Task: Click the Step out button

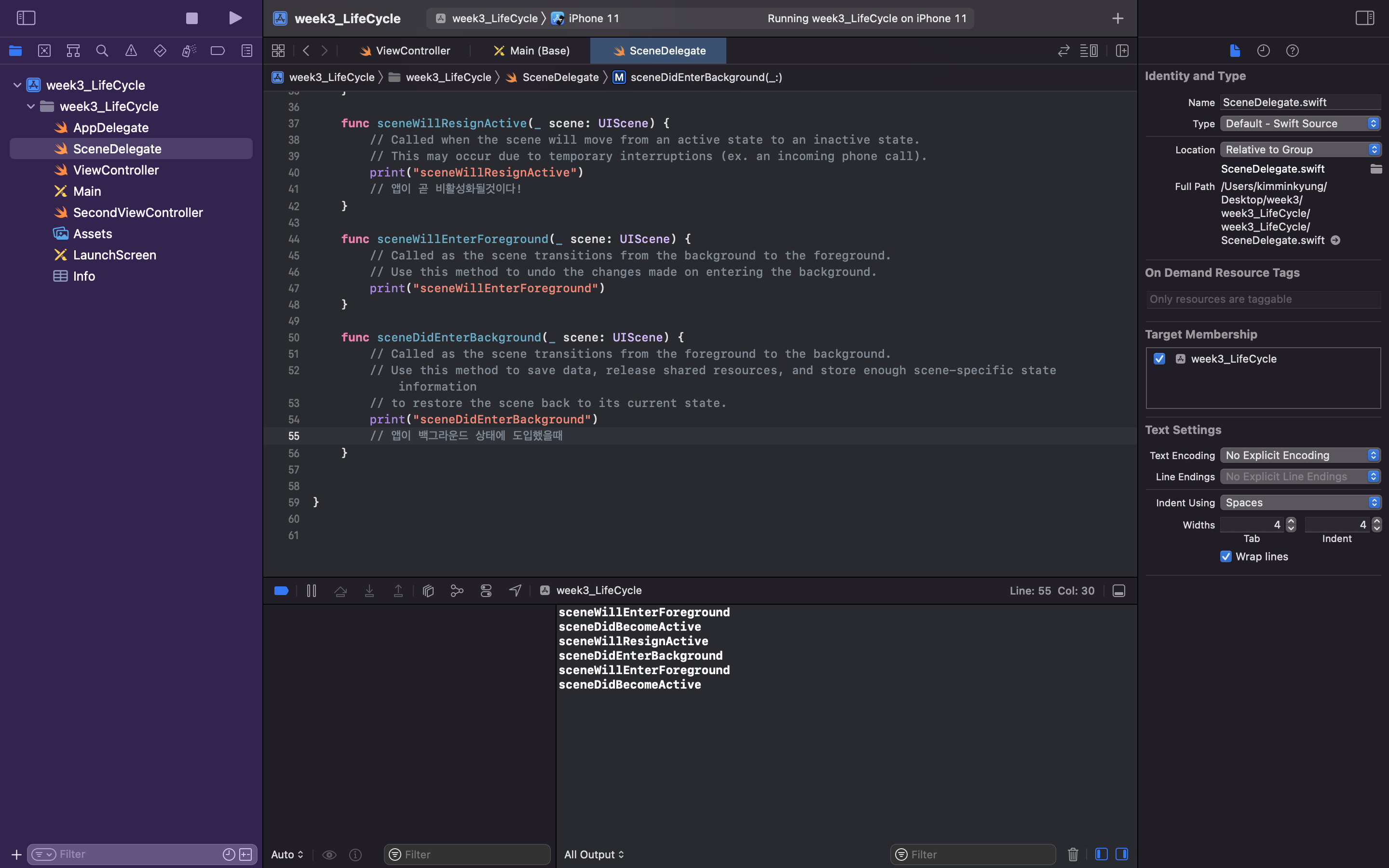Action: [398, 591]
